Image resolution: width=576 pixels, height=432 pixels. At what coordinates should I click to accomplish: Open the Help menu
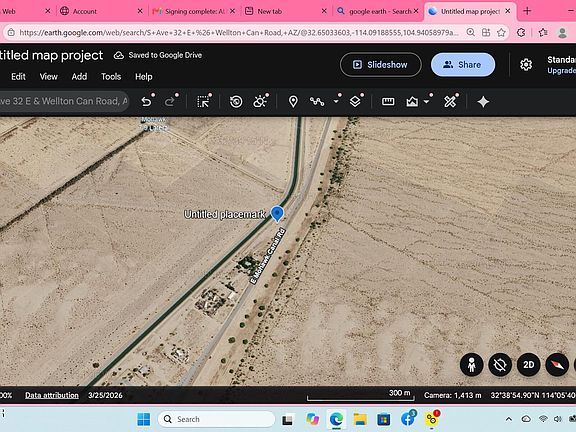click(144, 76)
